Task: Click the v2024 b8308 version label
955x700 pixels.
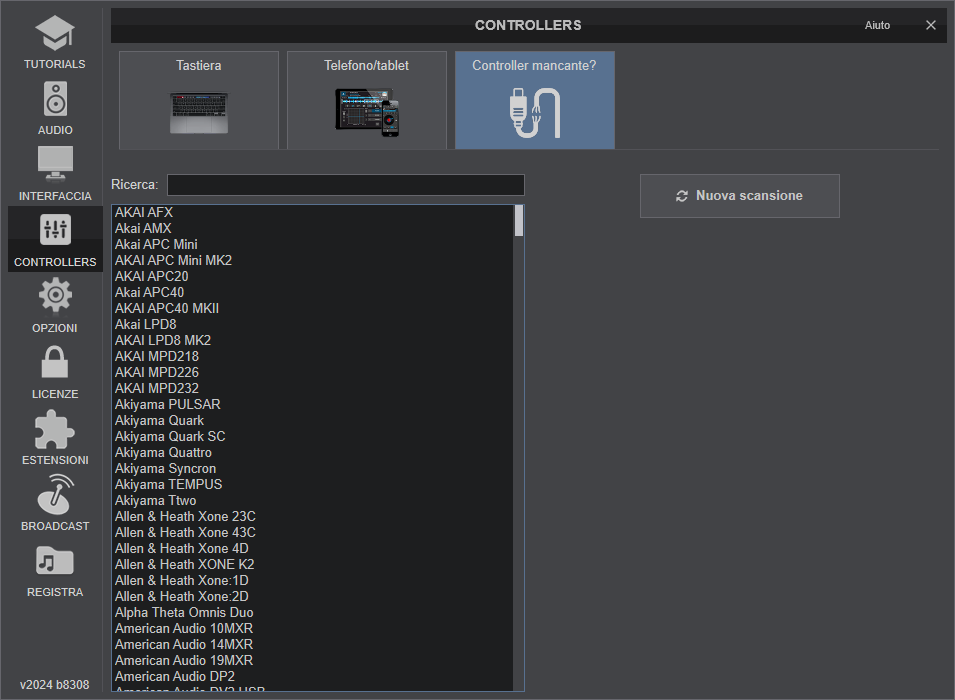Action: tap(55, 685)
